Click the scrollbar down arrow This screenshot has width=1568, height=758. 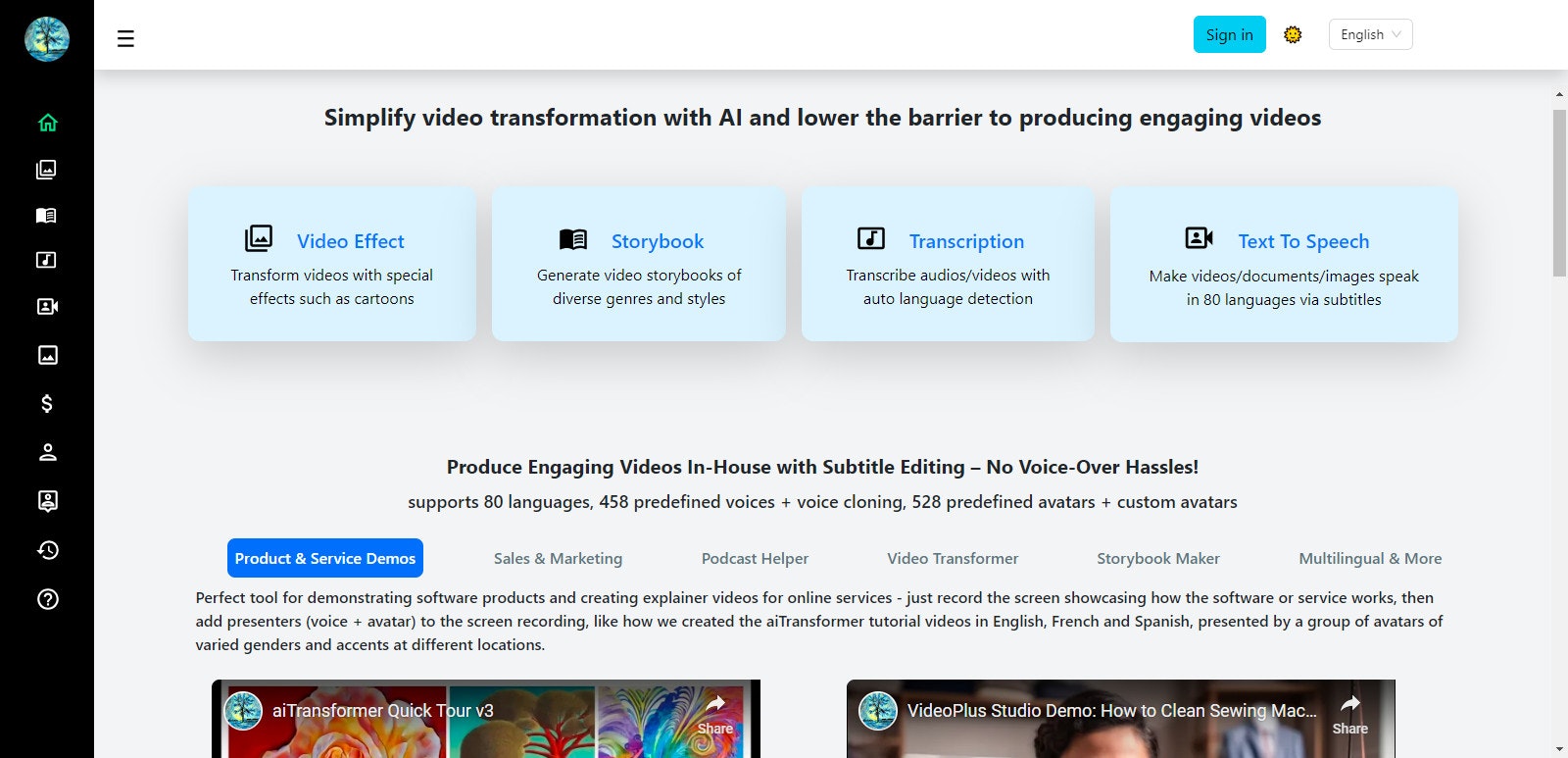point(1559,750)
